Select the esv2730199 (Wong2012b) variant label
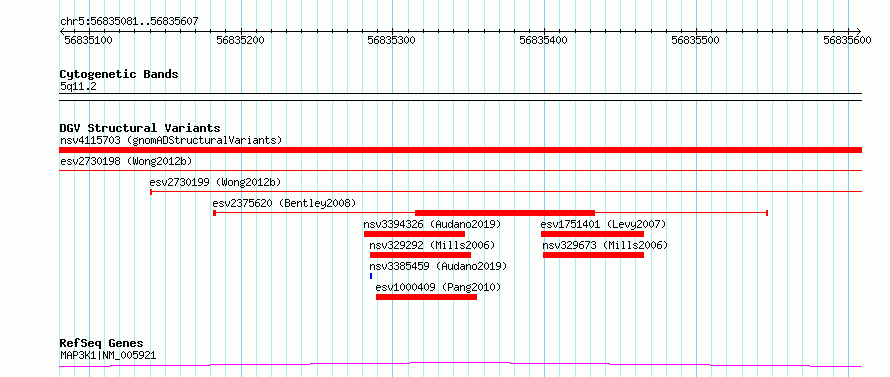This screenshot has height=377, width=890. pyautogui.click(x=215, y=182)
